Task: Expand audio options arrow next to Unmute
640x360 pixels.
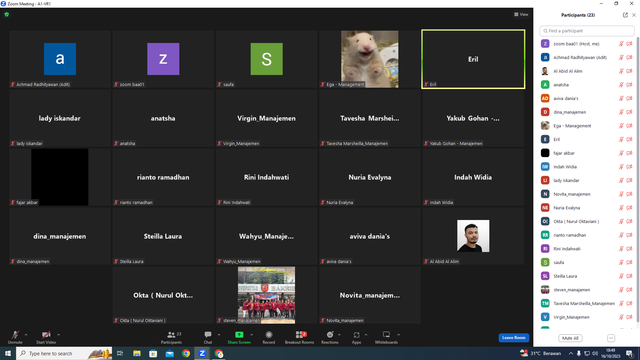Action: click(x=26, y=335)
